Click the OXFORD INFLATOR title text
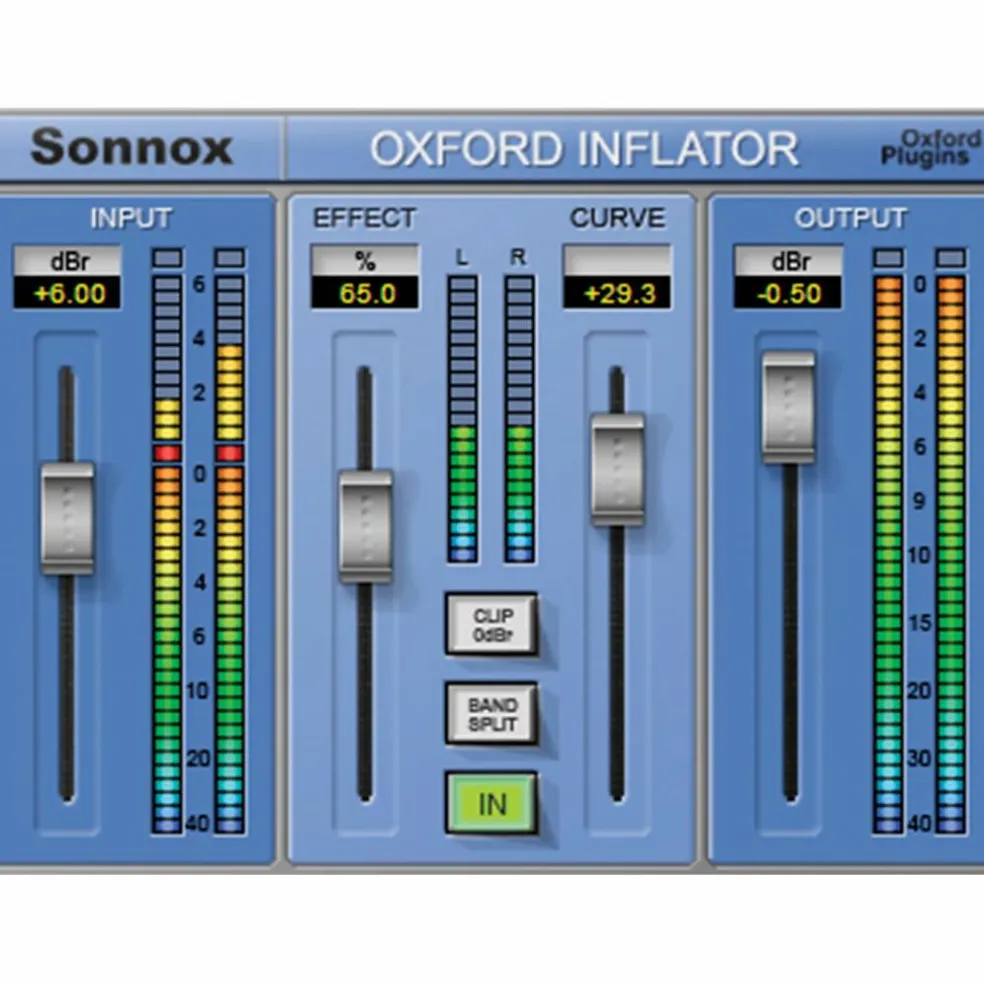The height and width of the screenshot is (984, 984). tap(584, 149)
